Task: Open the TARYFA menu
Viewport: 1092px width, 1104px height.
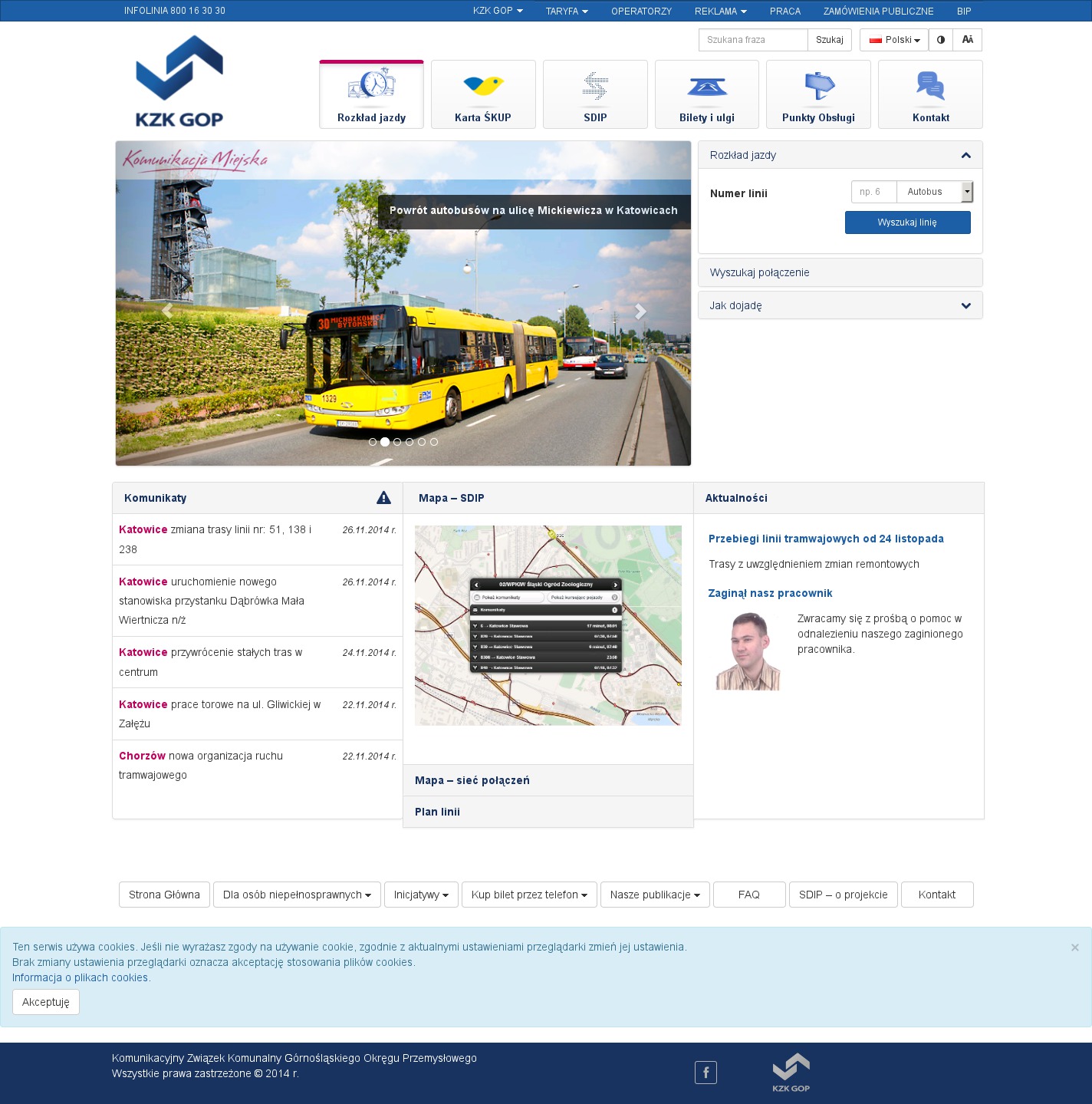Action: [567, 12]
